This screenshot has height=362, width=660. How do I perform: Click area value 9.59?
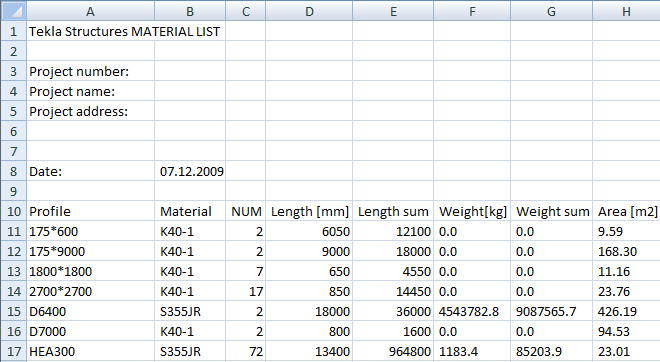coord(627,232)
